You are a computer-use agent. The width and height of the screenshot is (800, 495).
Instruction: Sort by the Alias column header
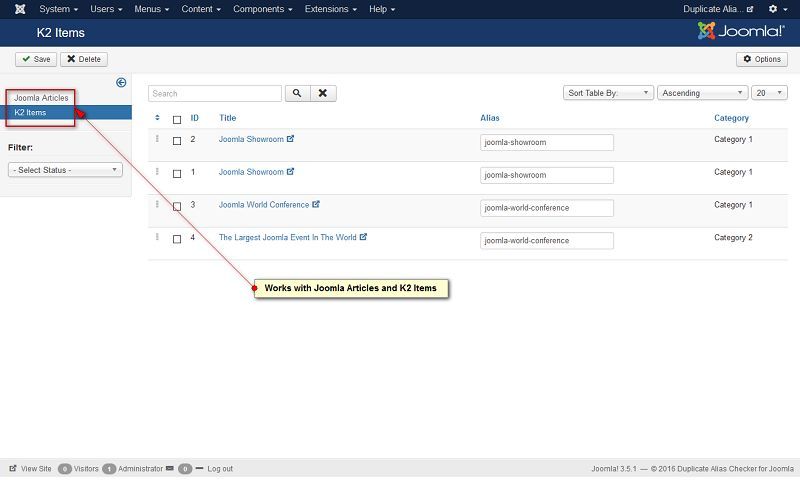pyautogui.click(x=490, y=118)
